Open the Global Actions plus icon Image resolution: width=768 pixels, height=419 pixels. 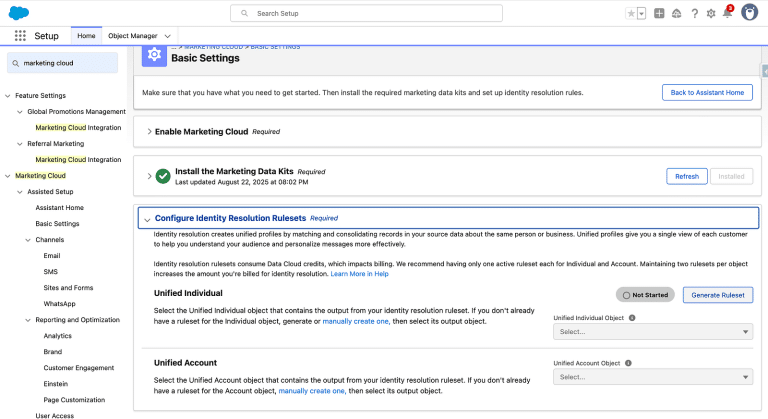[659, 13]
